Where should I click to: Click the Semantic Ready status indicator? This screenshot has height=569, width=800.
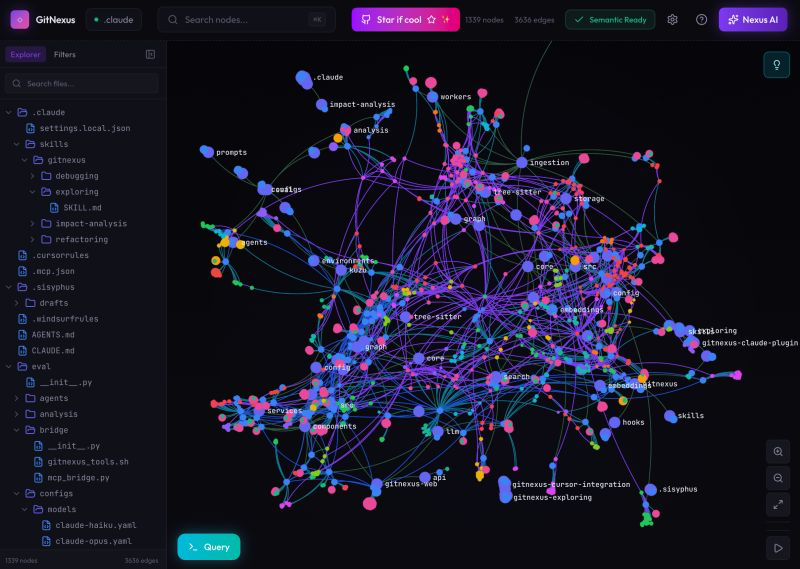tap(610, 20)
